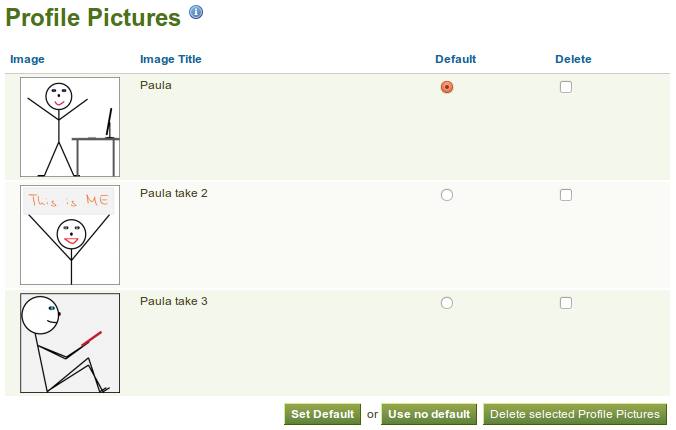Viewport: 676px width, 430px height.
Task: Click the 'Paula take 3' title text
Action: (x=174, y=301)
